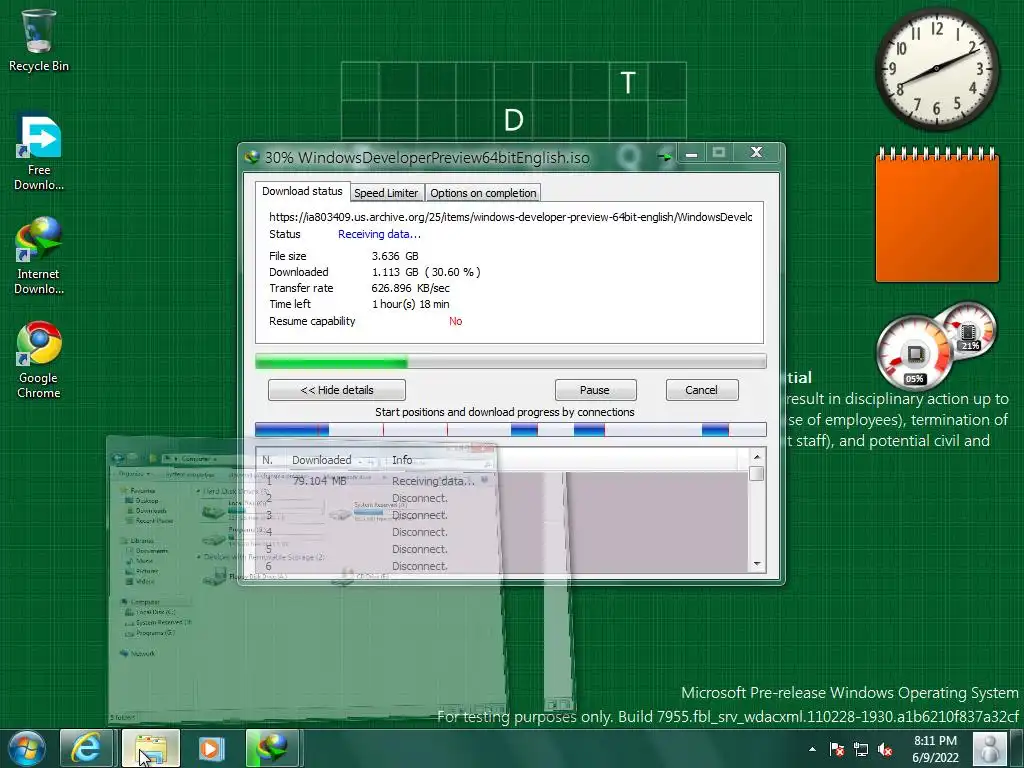Click the network tray icon
The height and width of the screenshot is (768, 1024).
pos(861,749)
